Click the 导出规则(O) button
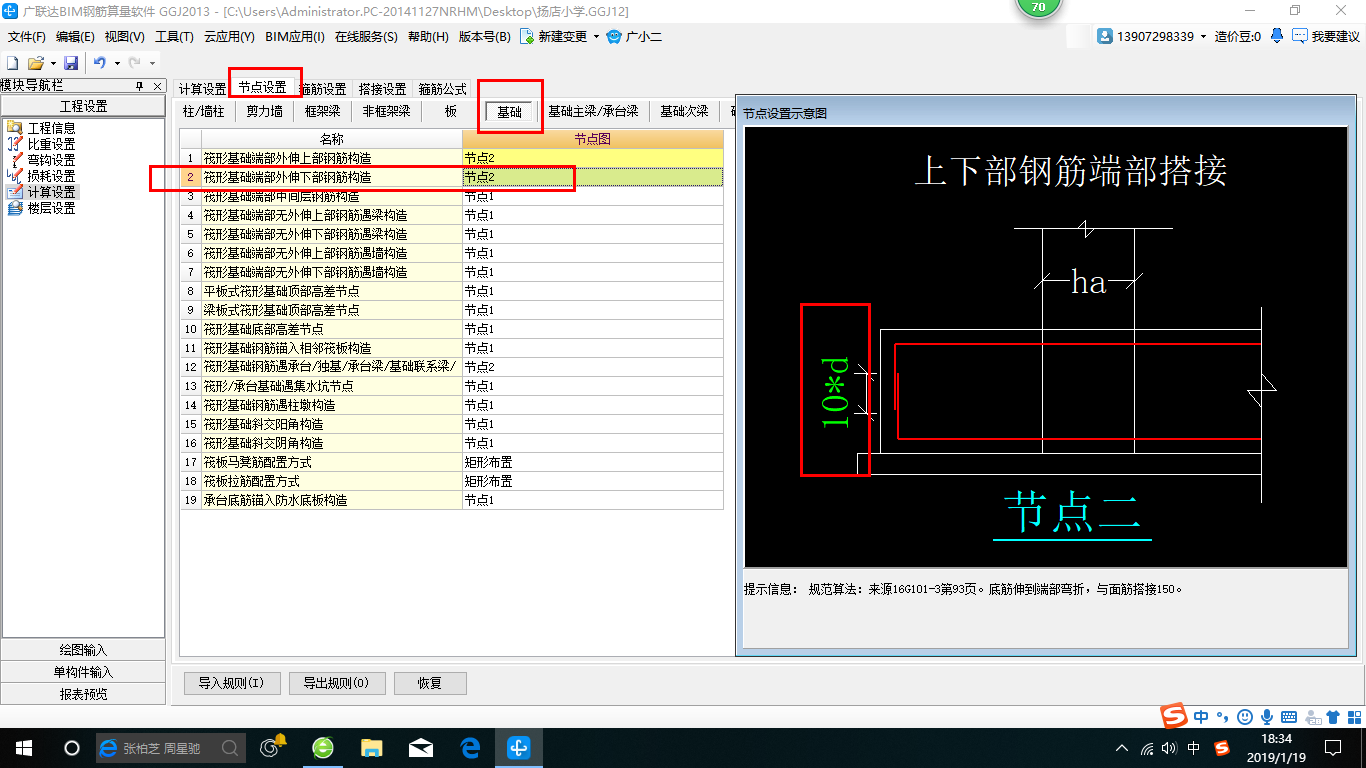This screenshot has width=1366, height=768. [335, 684]
